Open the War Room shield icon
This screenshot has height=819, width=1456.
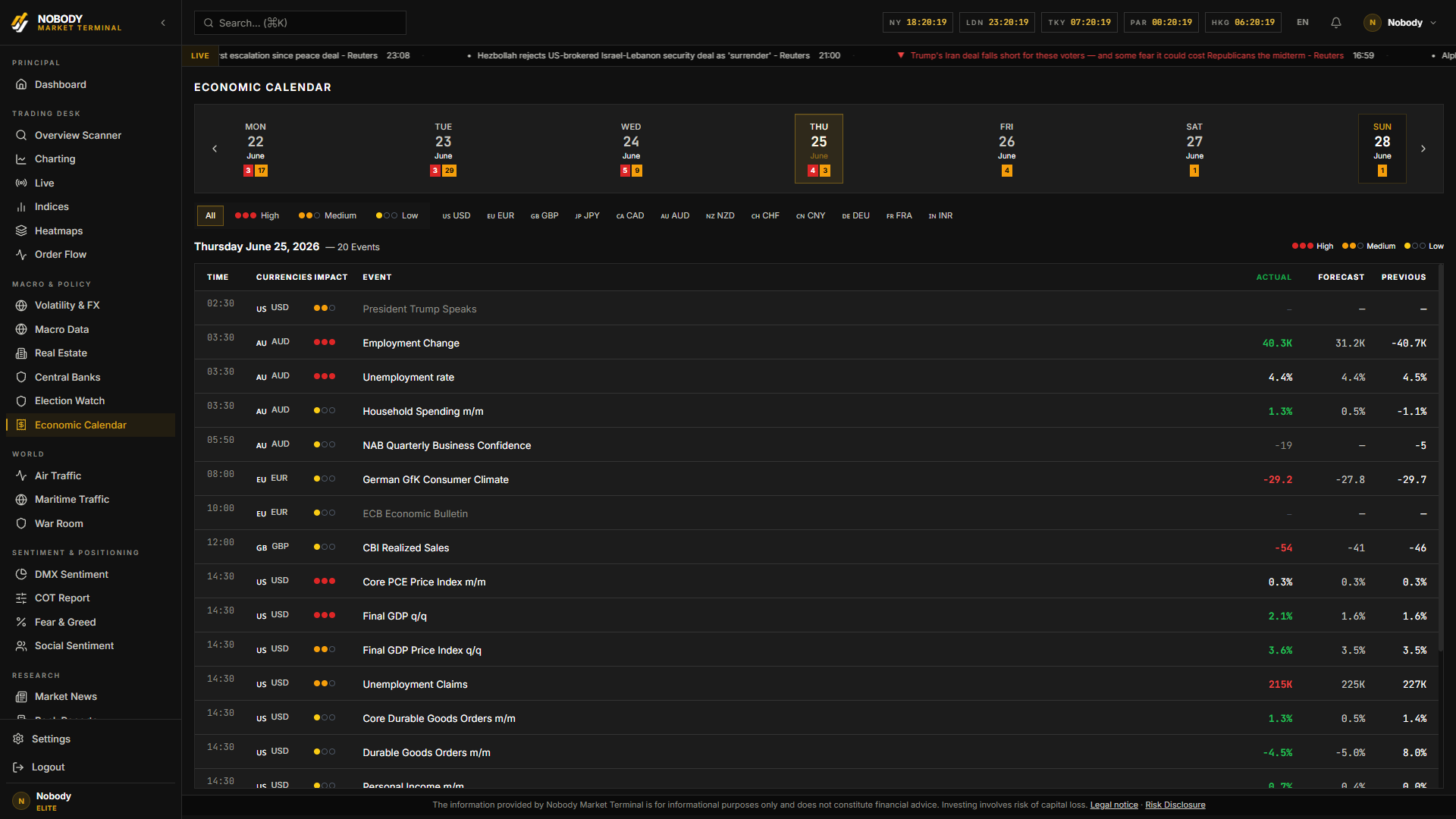[x=21, y=523]
